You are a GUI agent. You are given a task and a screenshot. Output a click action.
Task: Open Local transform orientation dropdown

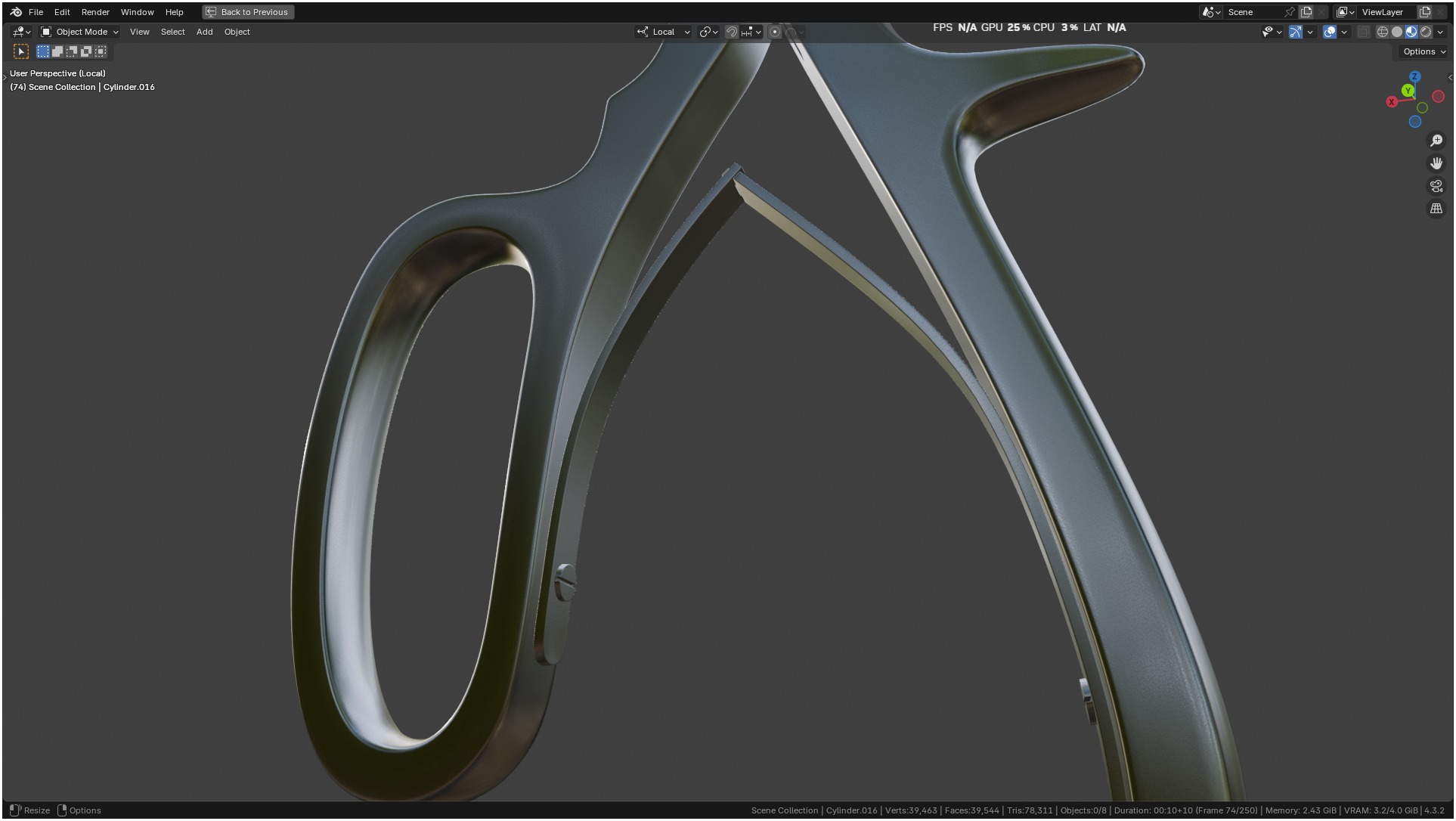664,32
